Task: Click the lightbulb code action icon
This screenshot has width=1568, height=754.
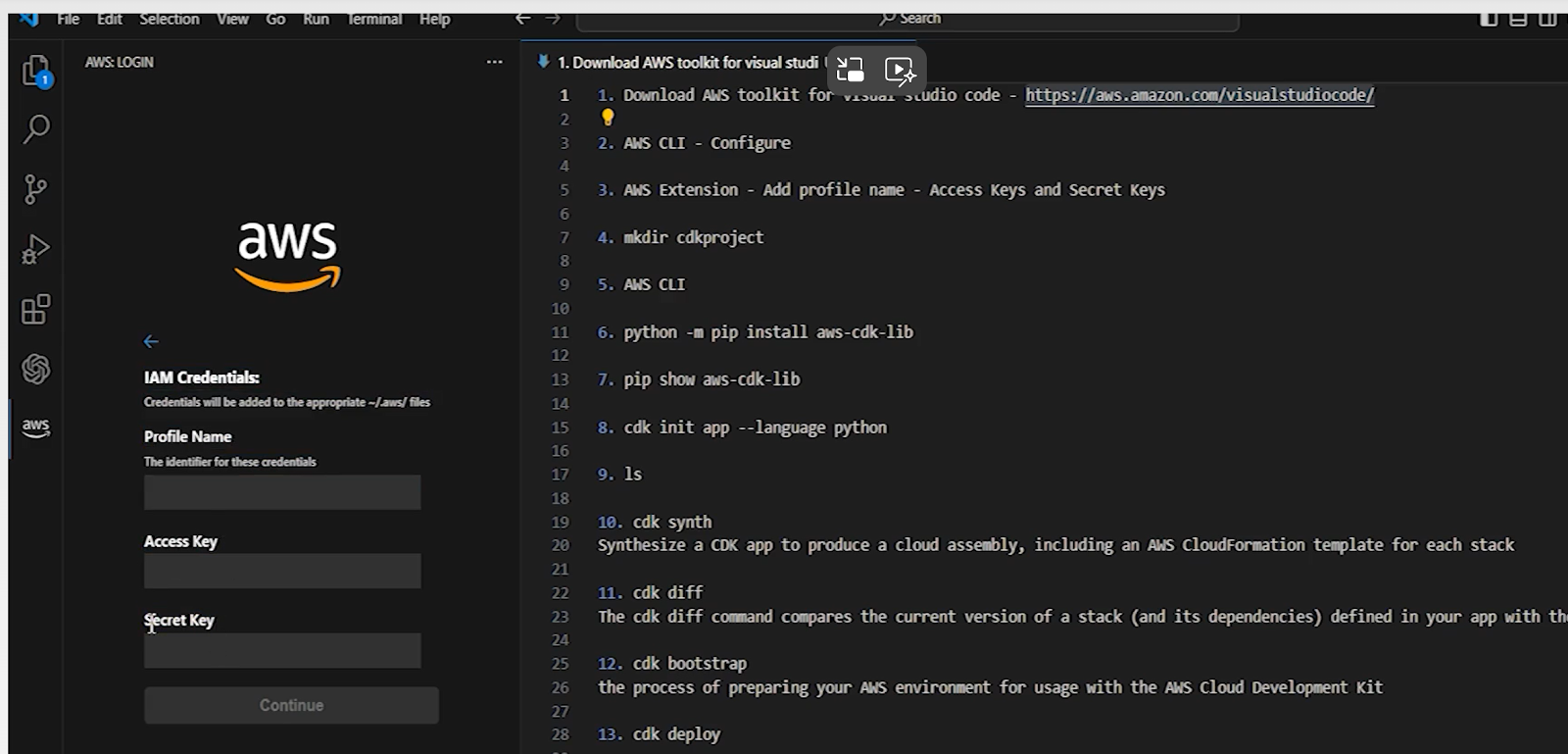Action: click(x=608, y=118)
